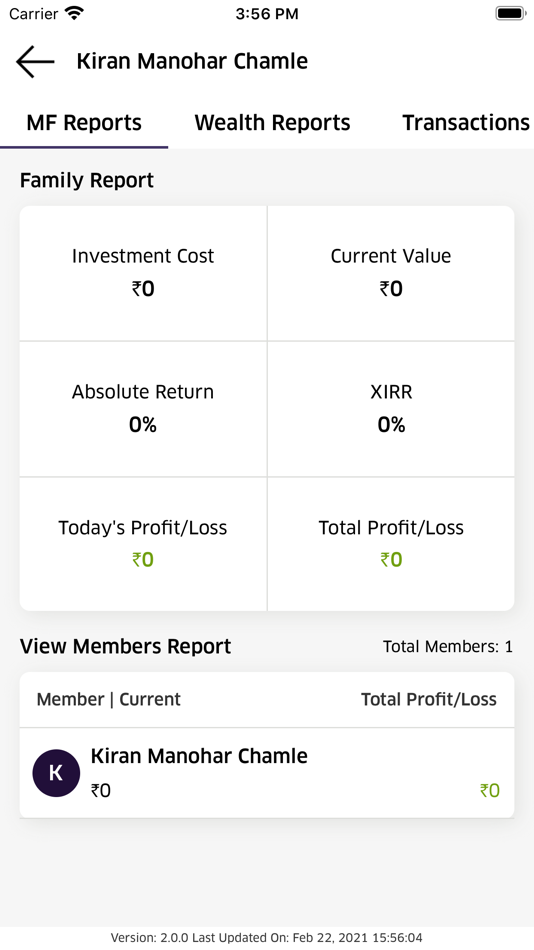
Task: Tap the View Members Report heading
Action: tap(125, 646)
